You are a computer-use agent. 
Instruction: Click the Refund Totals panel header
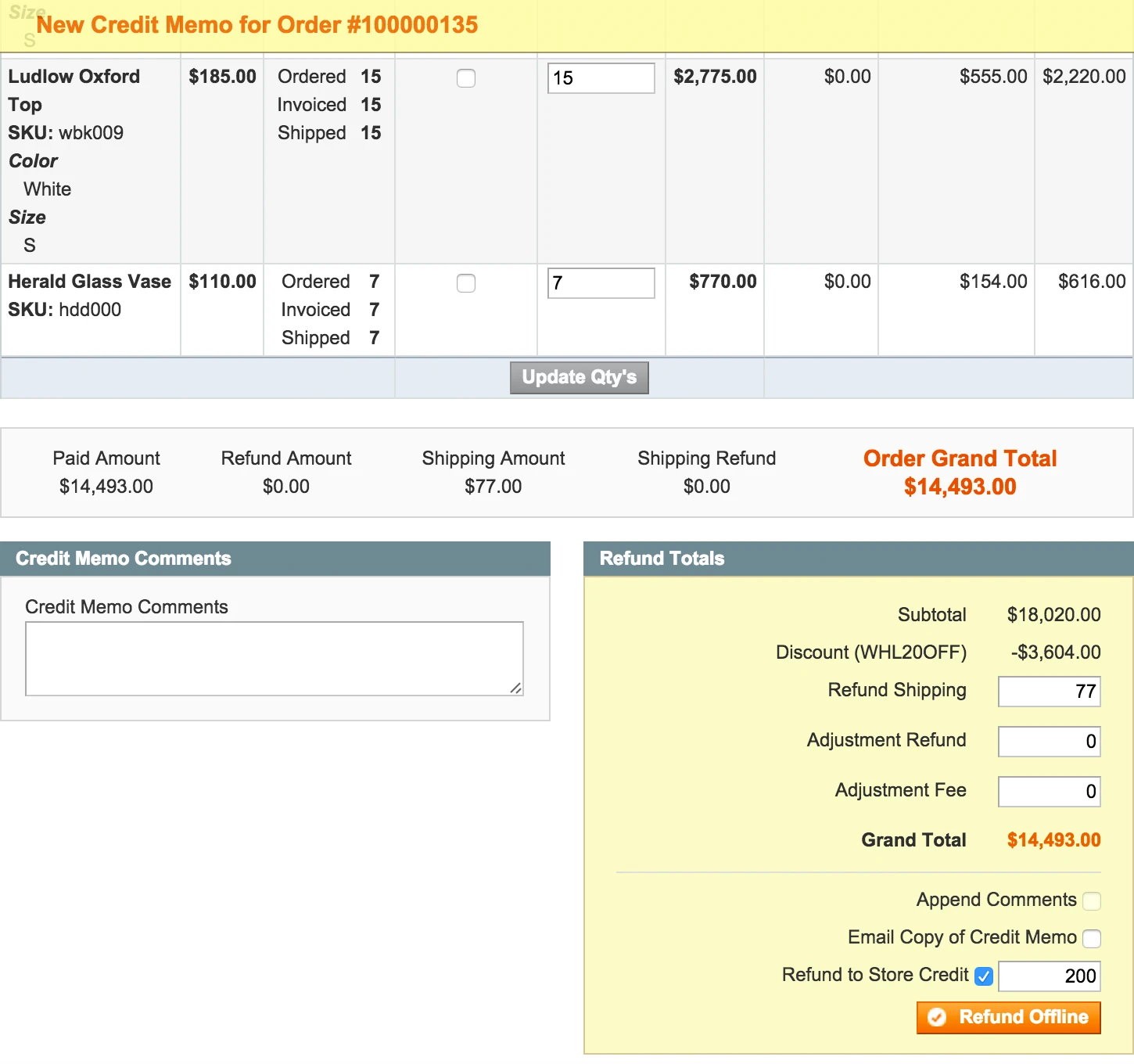coord(661,558)
